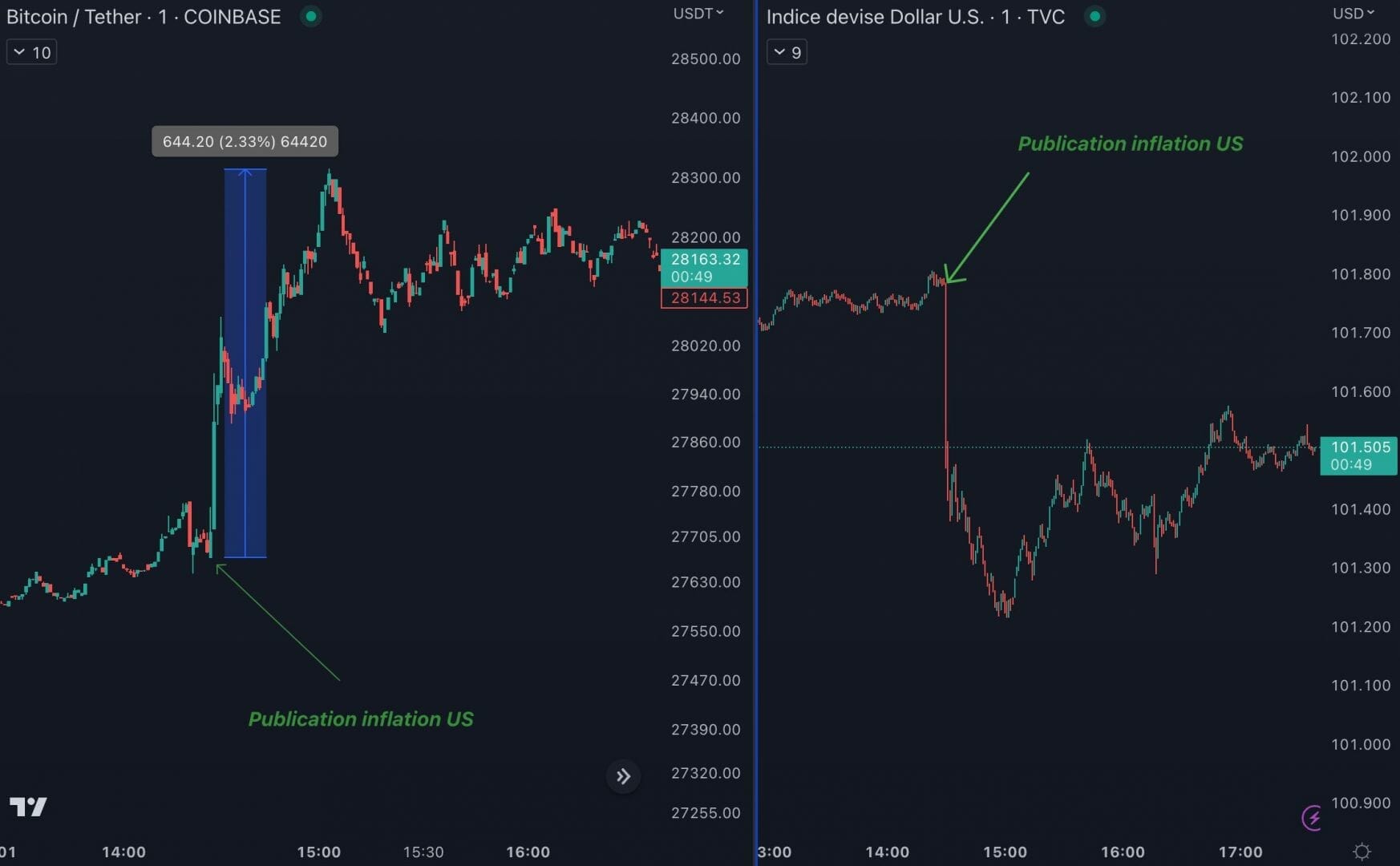Click the Bitcoin / Tether symbol title
The width and height of the screenshot is (1400, 866).
tap(144, 17)
